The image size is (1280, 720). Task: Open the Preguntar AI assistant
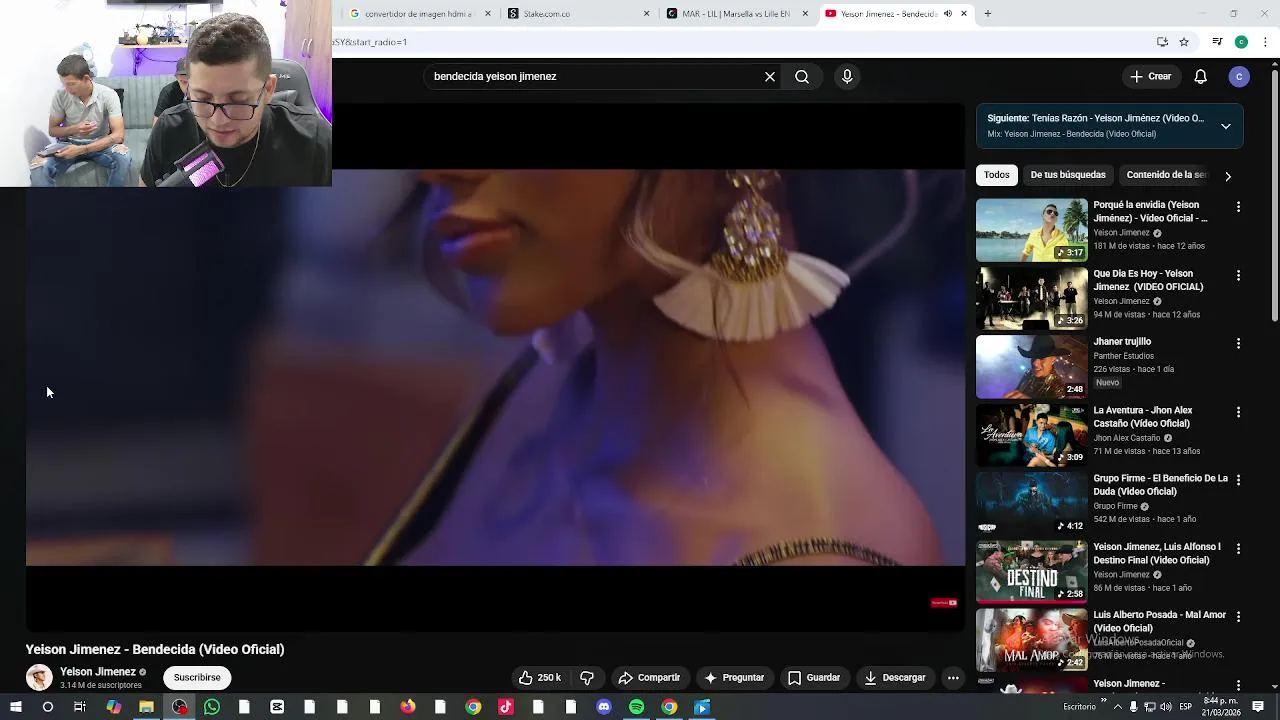click(734, 678)
